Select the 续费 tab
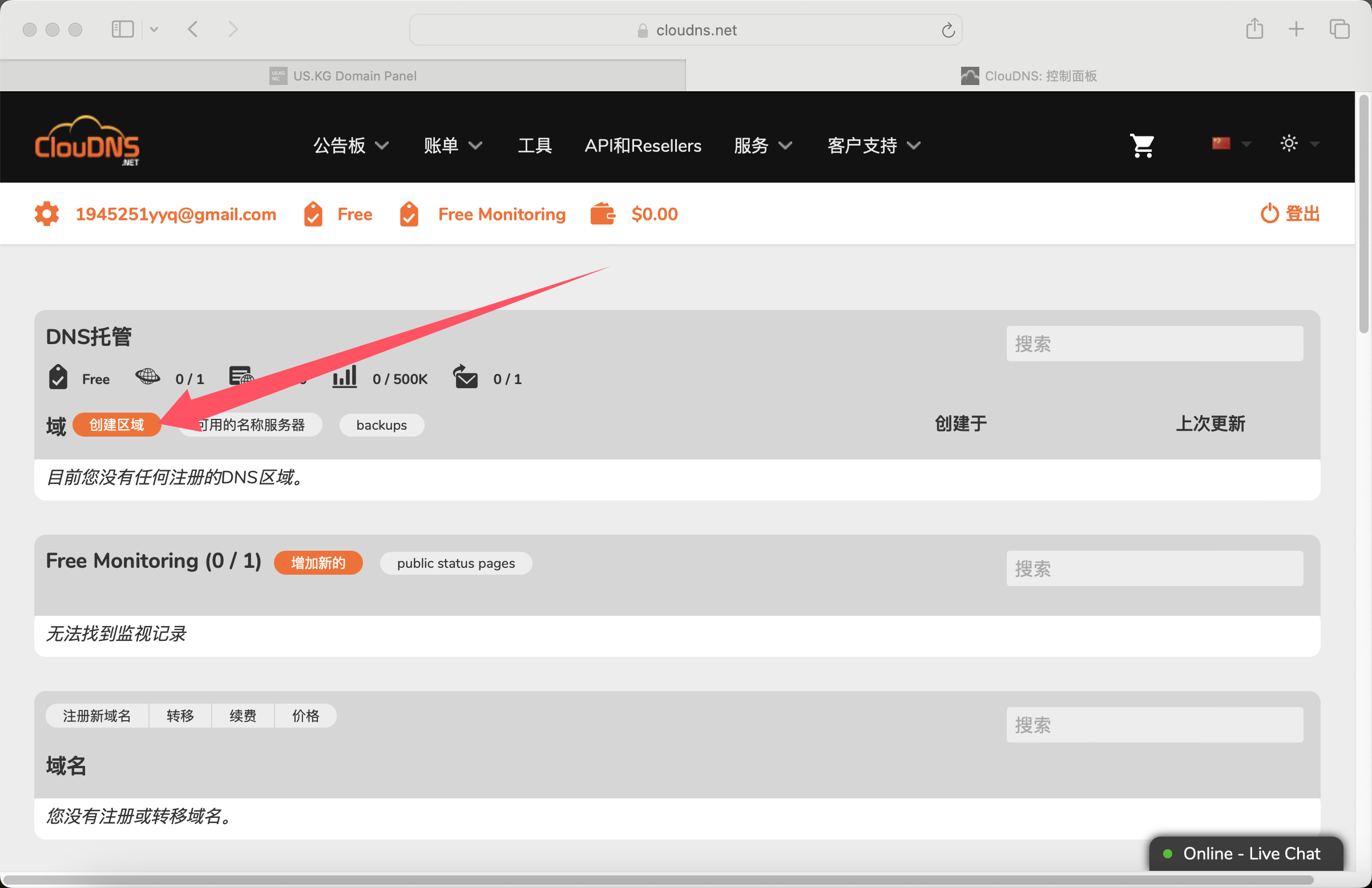The height and width of the screenshot is (888, 1372). coord(243,716)
